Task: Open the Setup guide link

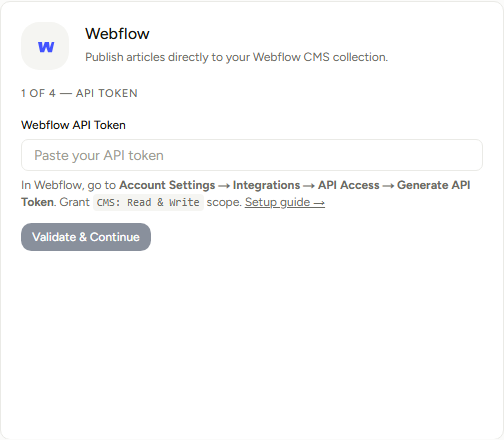Action: 285,202
